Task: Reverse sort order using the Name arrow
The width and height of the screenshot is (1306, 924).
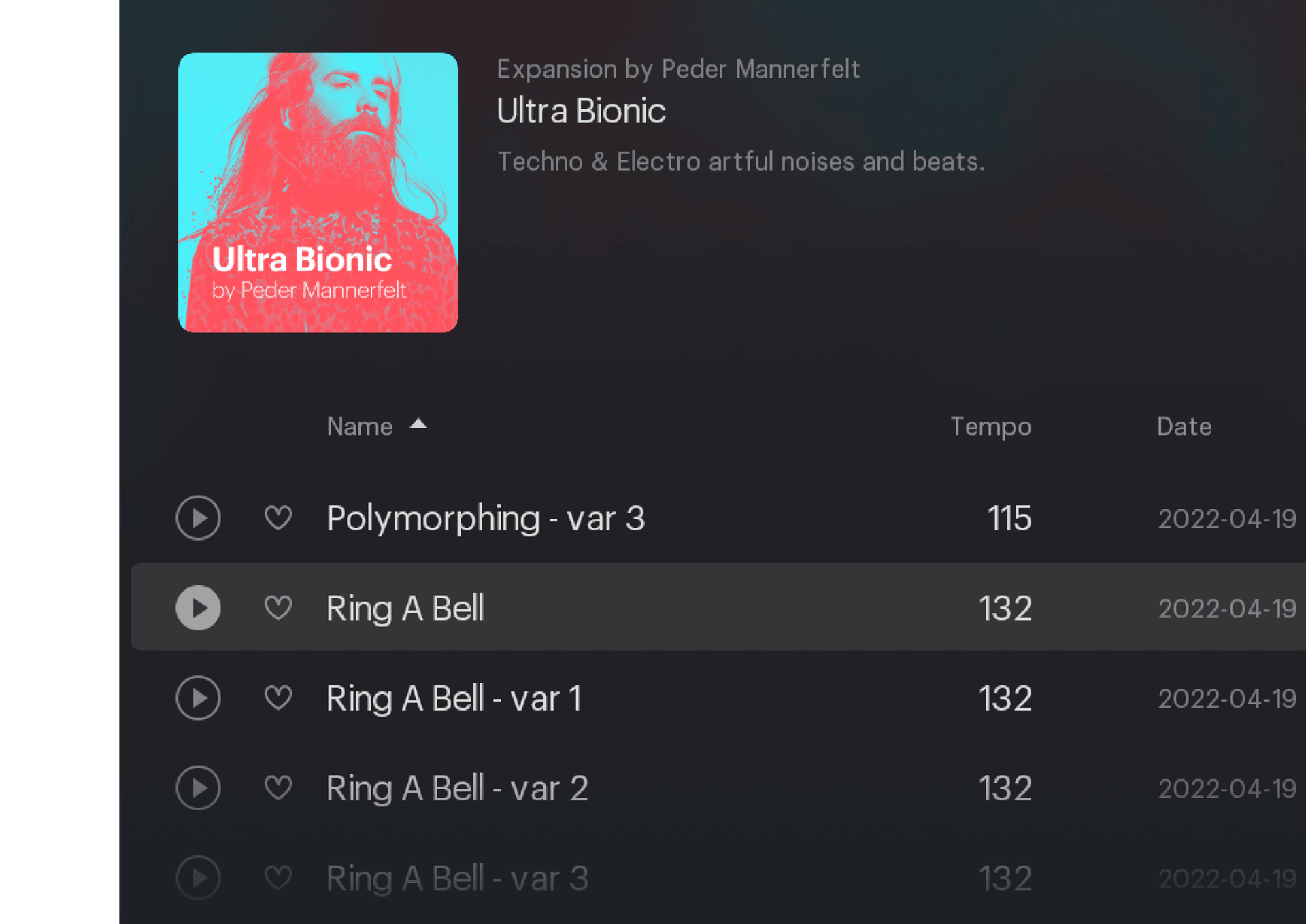Action: 418,425
